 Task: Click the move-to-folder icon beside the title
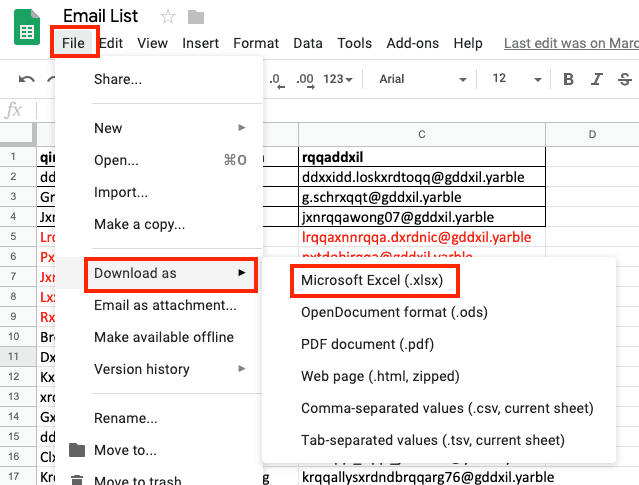(196, 17)
